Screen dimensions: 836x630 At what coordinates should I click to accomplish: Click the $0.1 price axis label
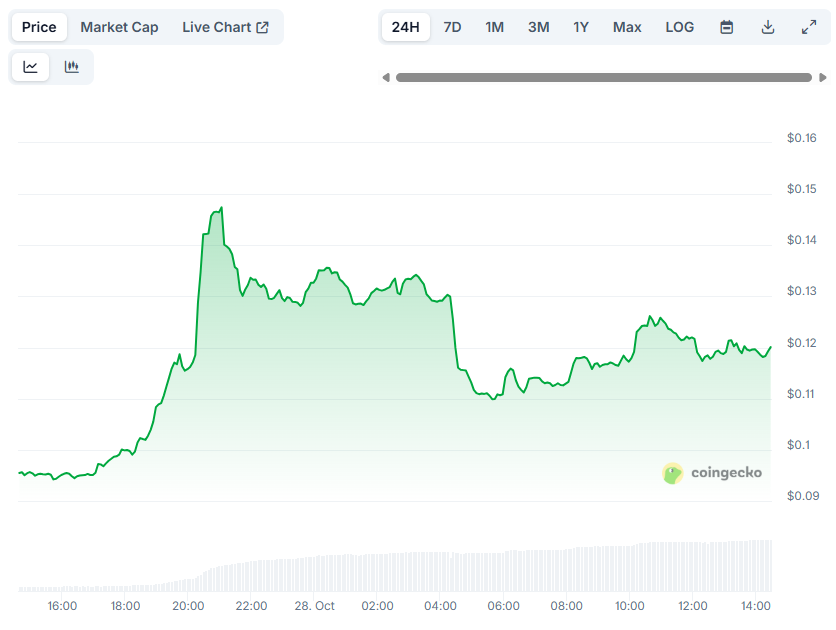tap(798, 445)
